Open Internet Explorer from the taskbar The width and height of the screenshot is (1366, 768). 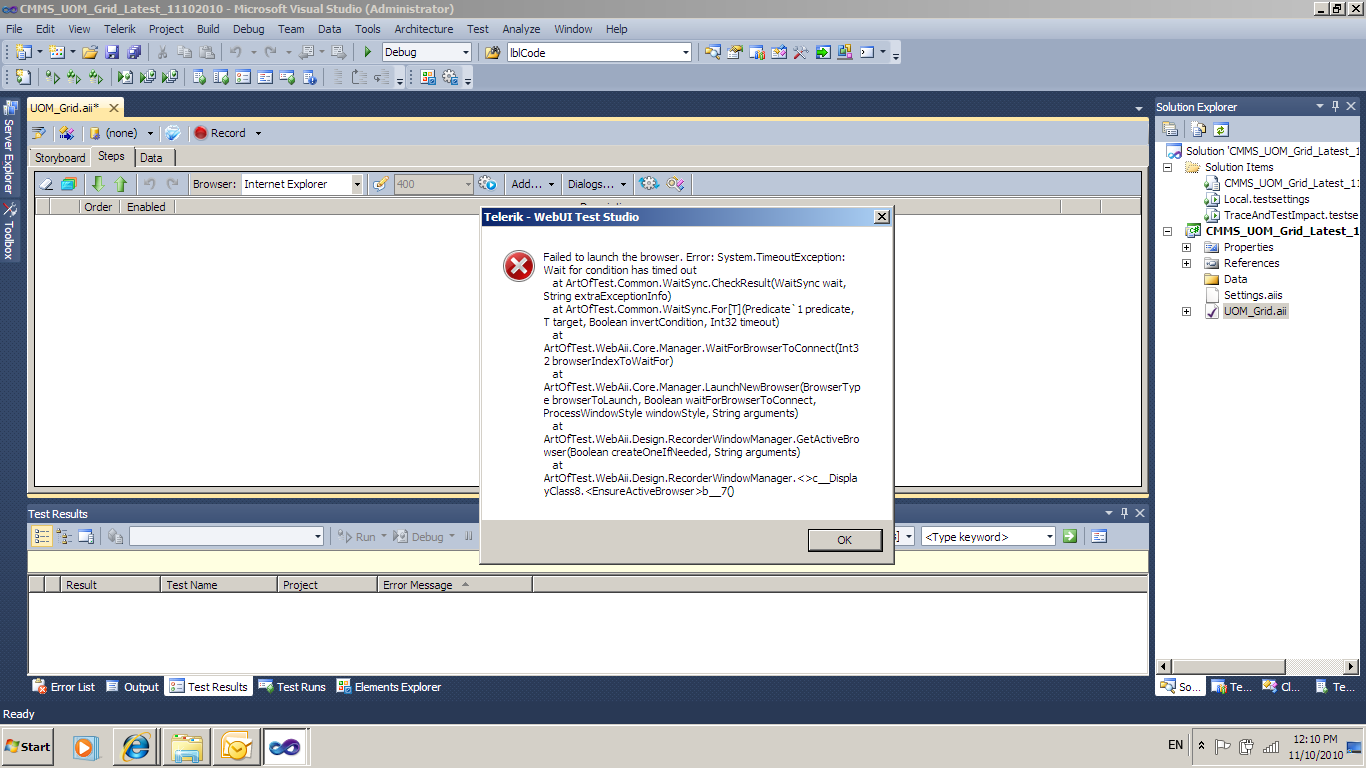136,746
